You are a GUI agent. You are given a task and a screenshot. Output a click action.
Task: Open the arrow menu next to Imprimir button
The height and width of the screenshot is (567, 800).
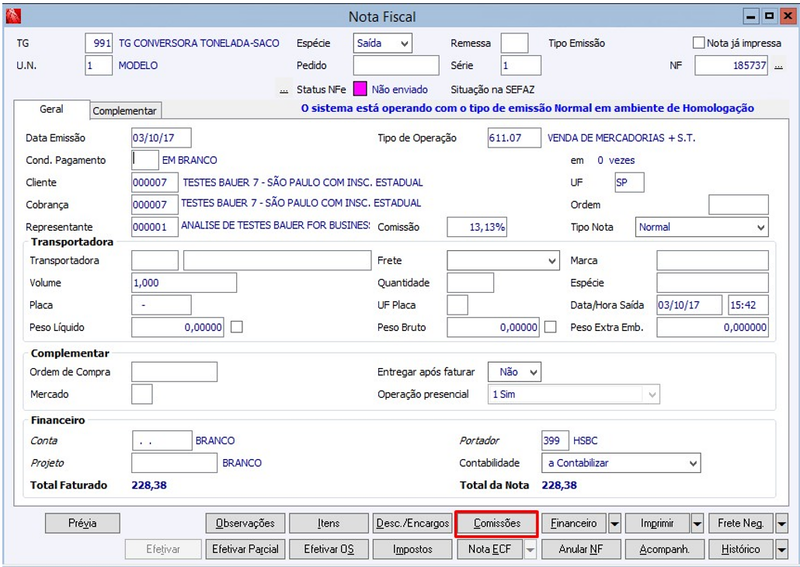click(697, 523)
